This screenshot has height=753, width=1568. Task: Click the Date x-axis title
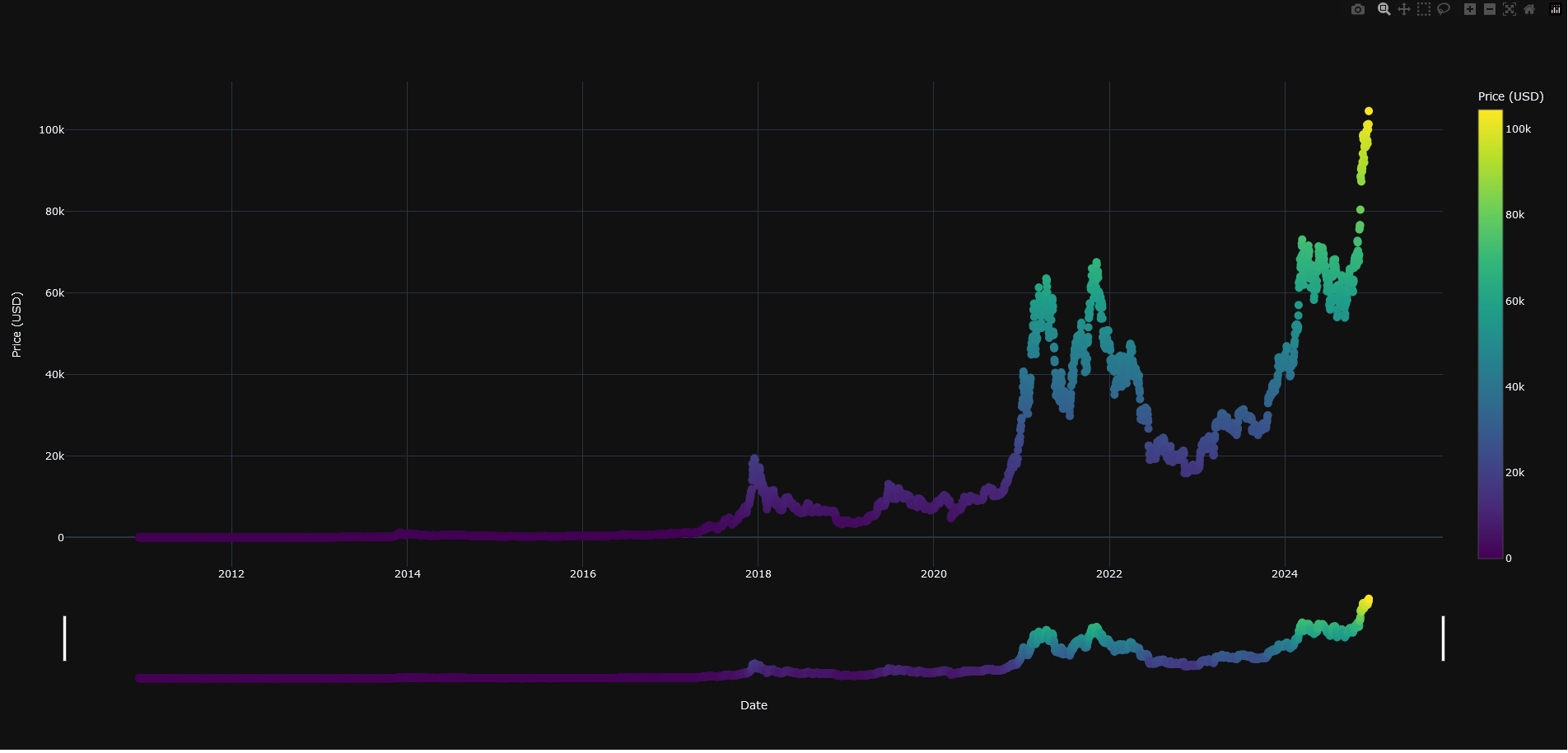point(754,705)
